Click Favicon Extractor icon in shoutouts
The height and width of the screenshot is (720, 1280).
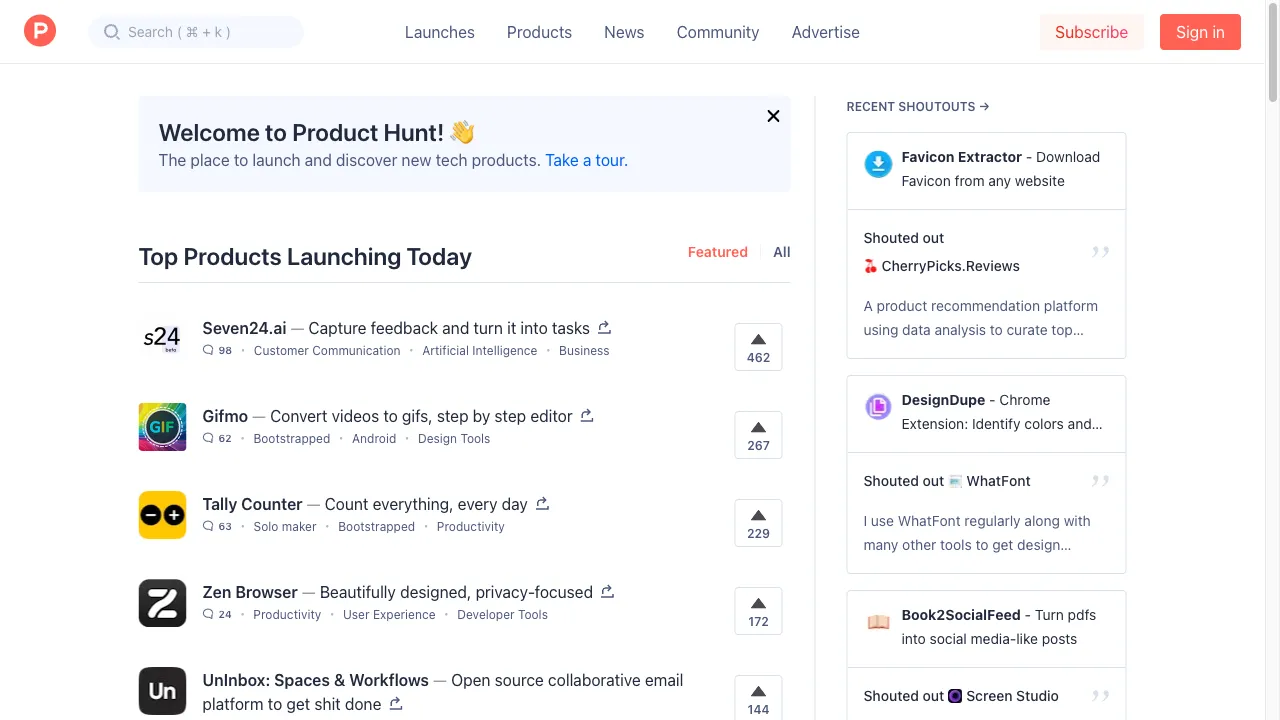coord(878,164)
